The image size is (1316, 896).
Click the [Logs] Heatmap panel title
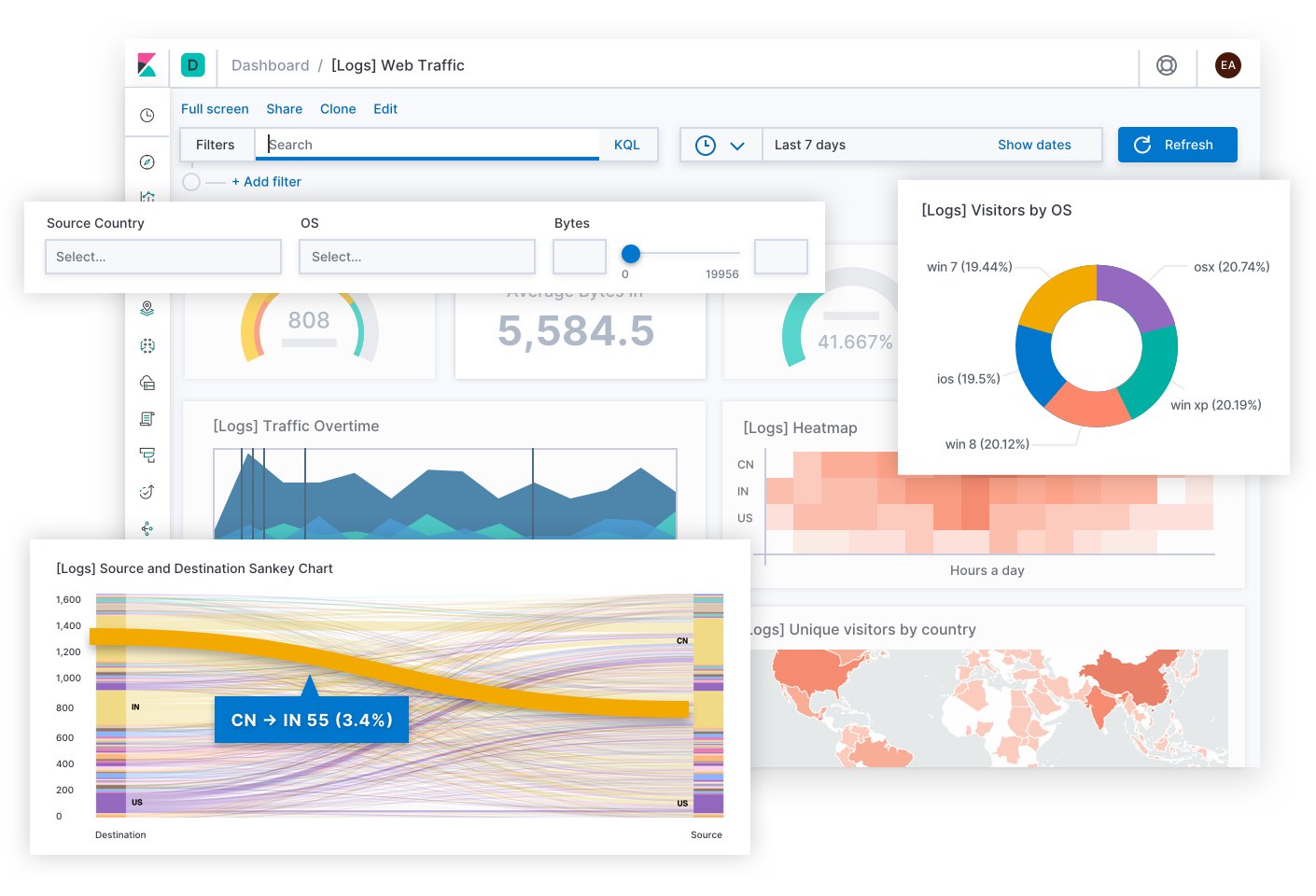(800, 427)
